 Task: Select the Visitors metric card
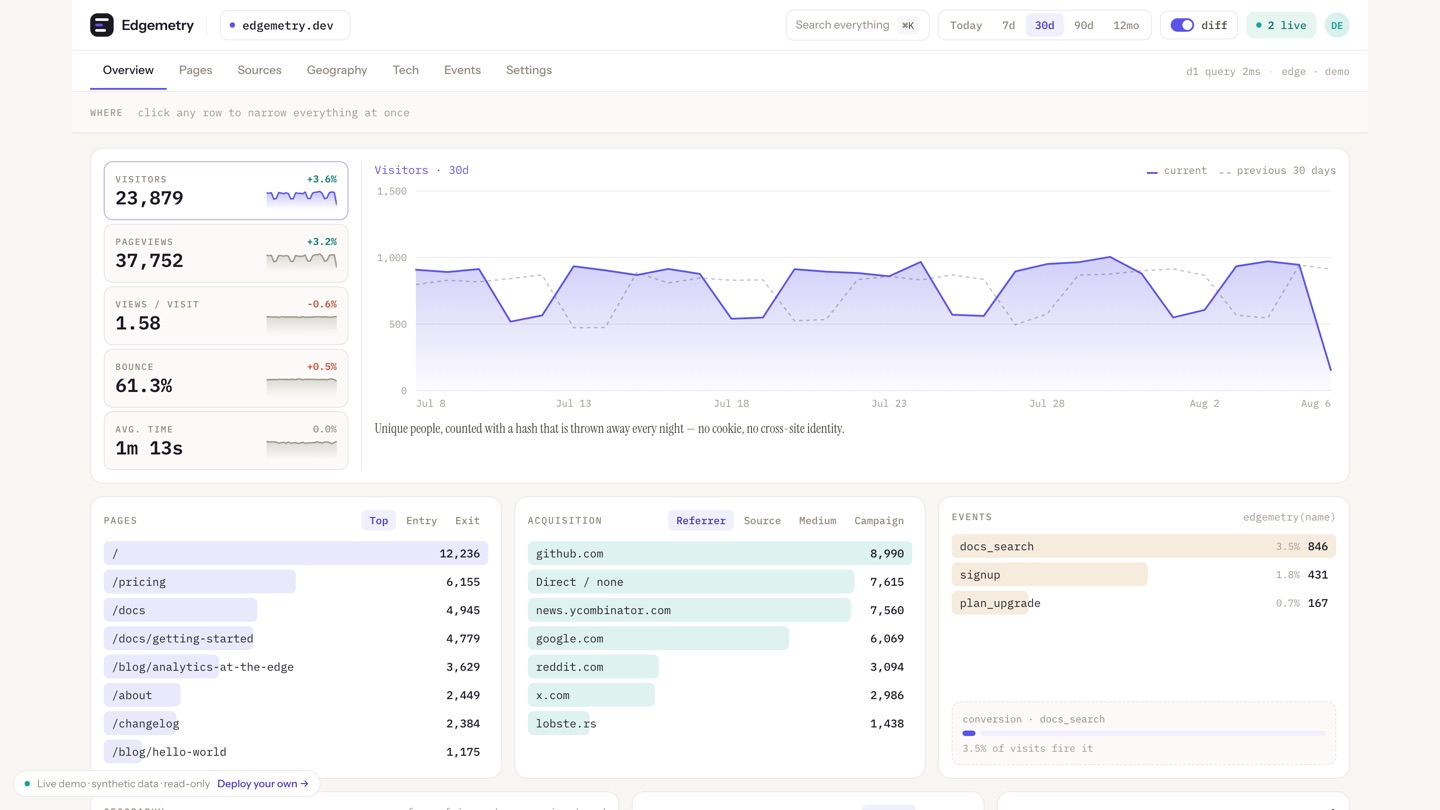tap(226, 190)
